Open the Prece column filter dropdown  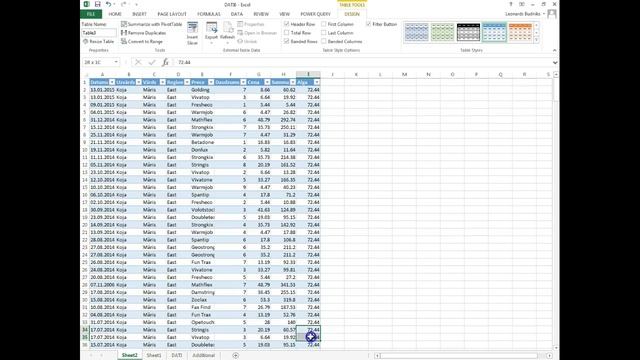[x=211, y=82]
